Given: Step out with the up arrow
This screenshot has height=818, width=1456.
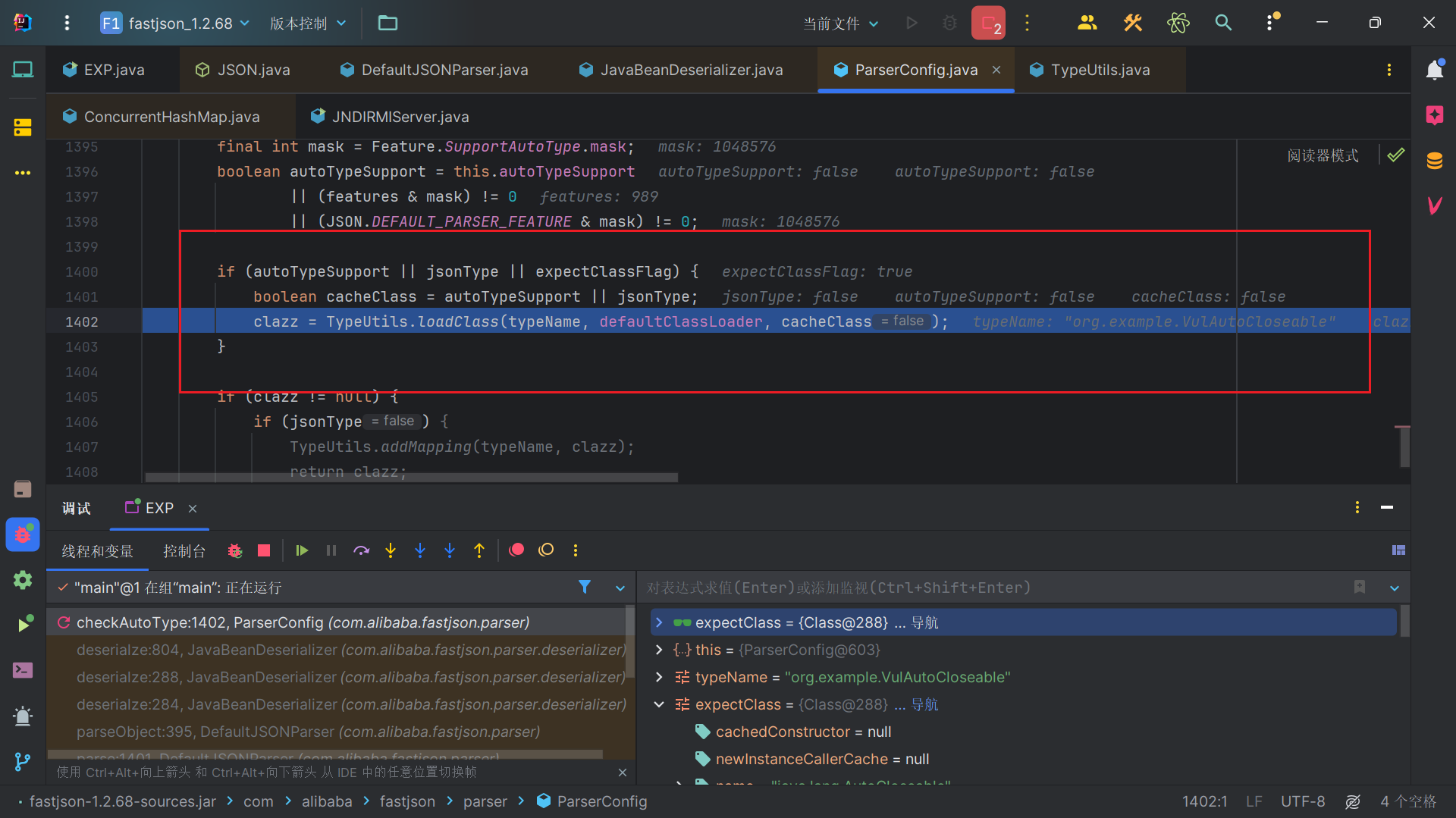Looking at the screenshot, I should click(479, 550).
